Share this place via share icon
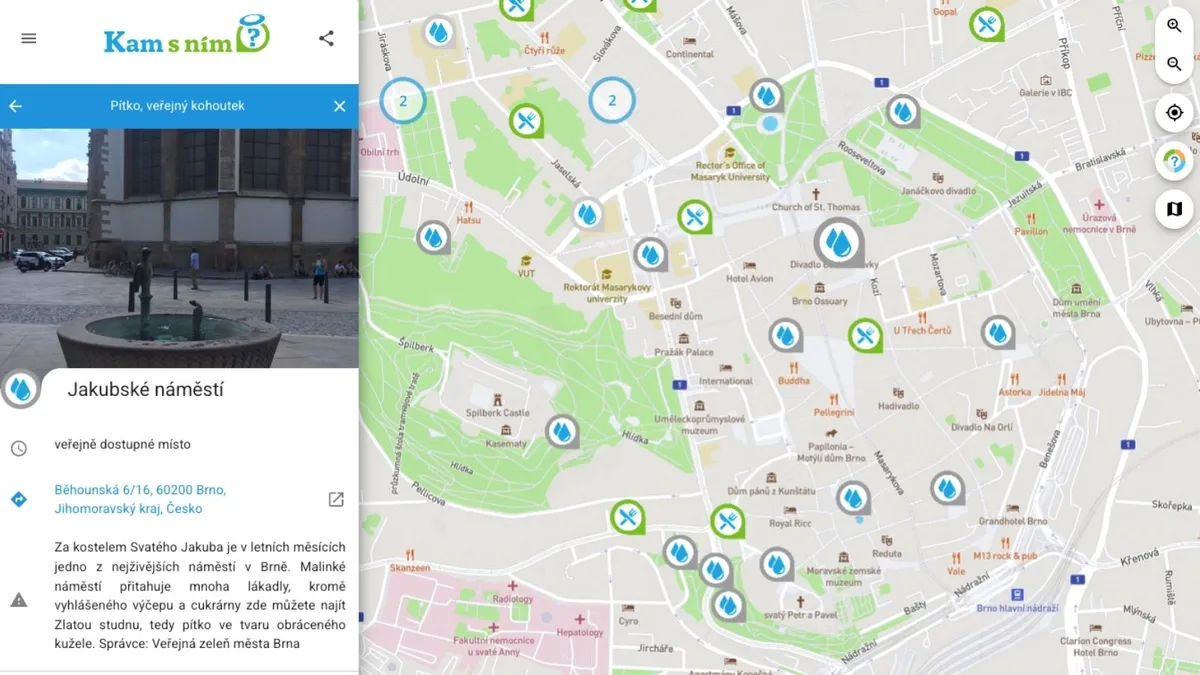The width and height of the screenshot is (1200, 675). point(326,38)
